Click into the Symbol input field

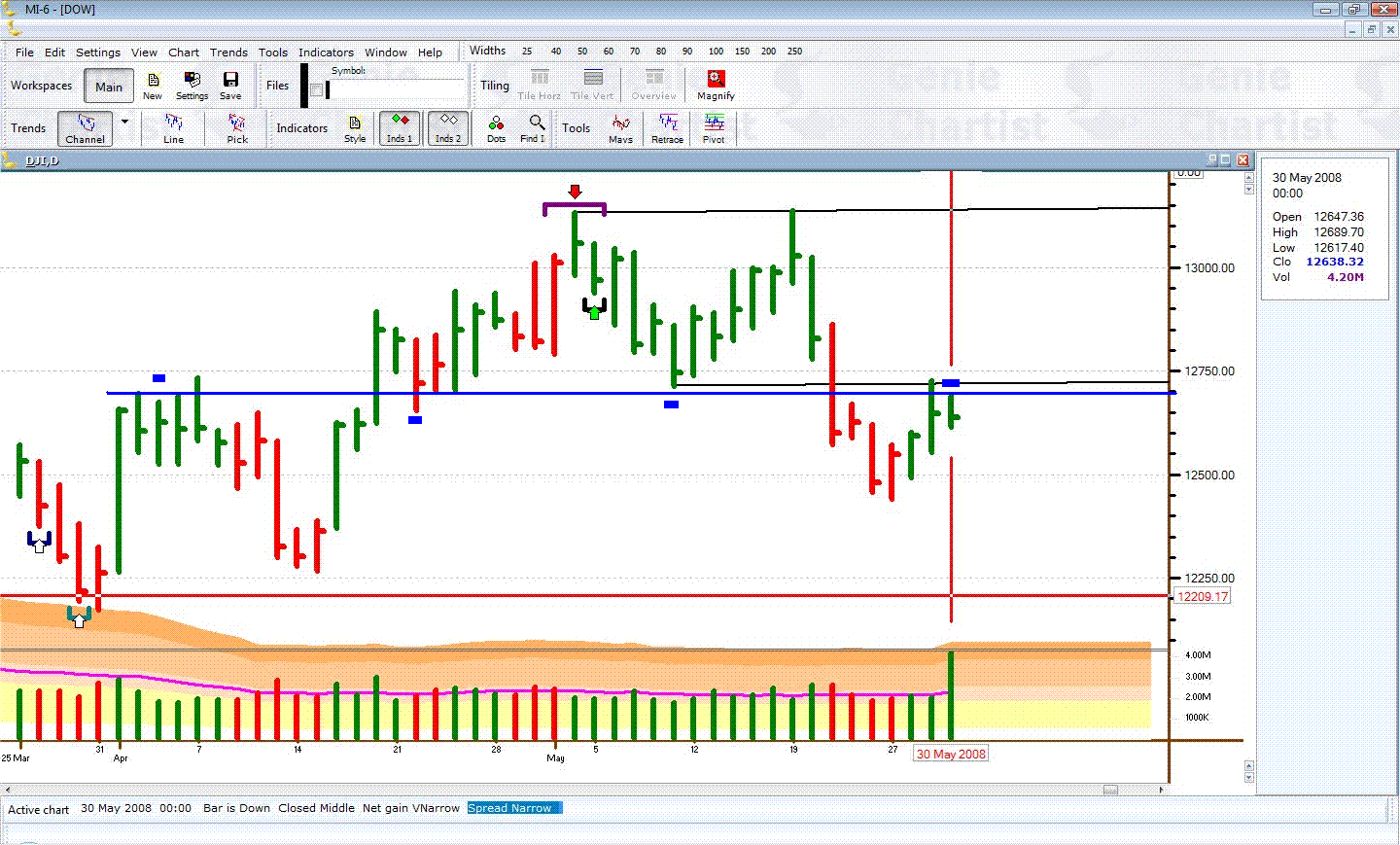[397, 90]
